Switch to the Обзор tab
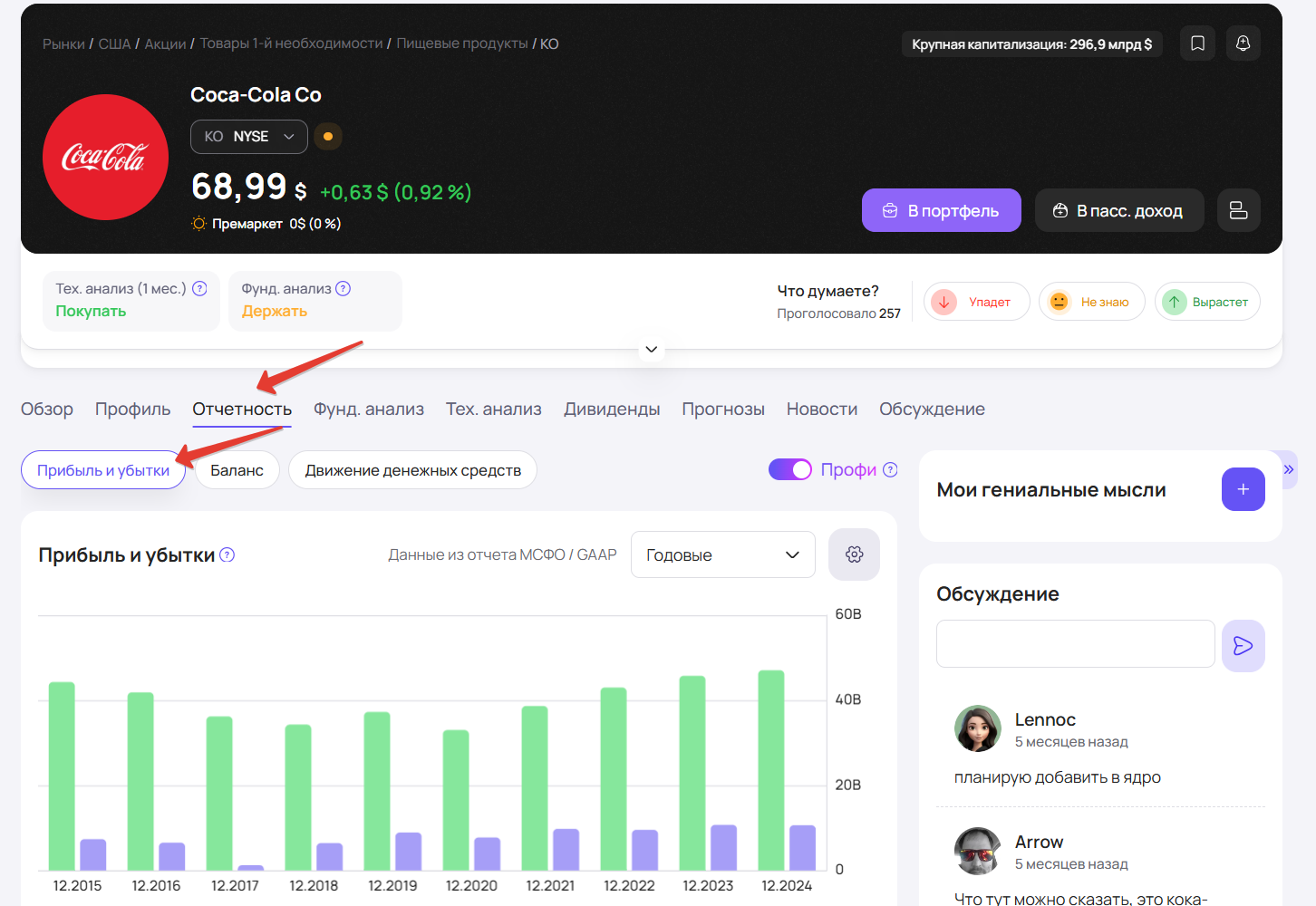The width and height of the screenshot is (1316, 906). 47,410
